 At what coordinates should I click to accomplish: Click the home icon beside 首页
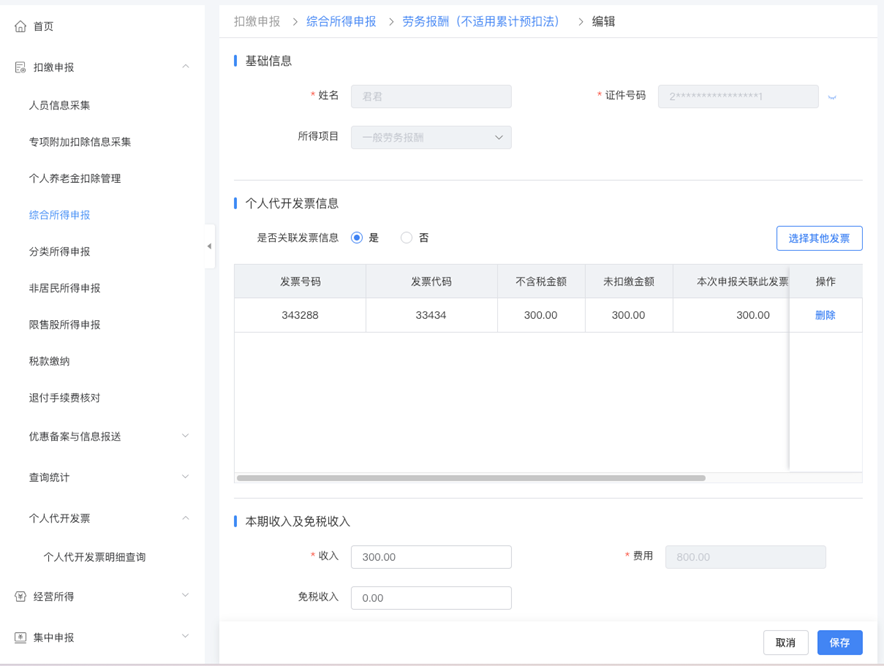click(x=18, y=26)
